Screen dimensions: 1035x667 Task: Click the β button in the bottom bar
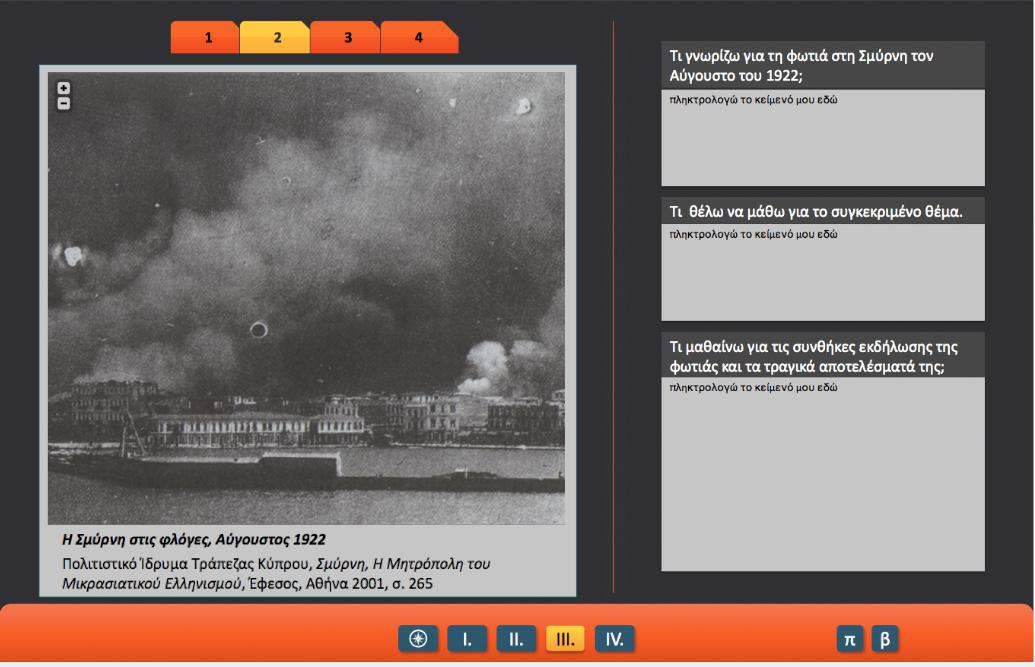[x=885, y=639]
